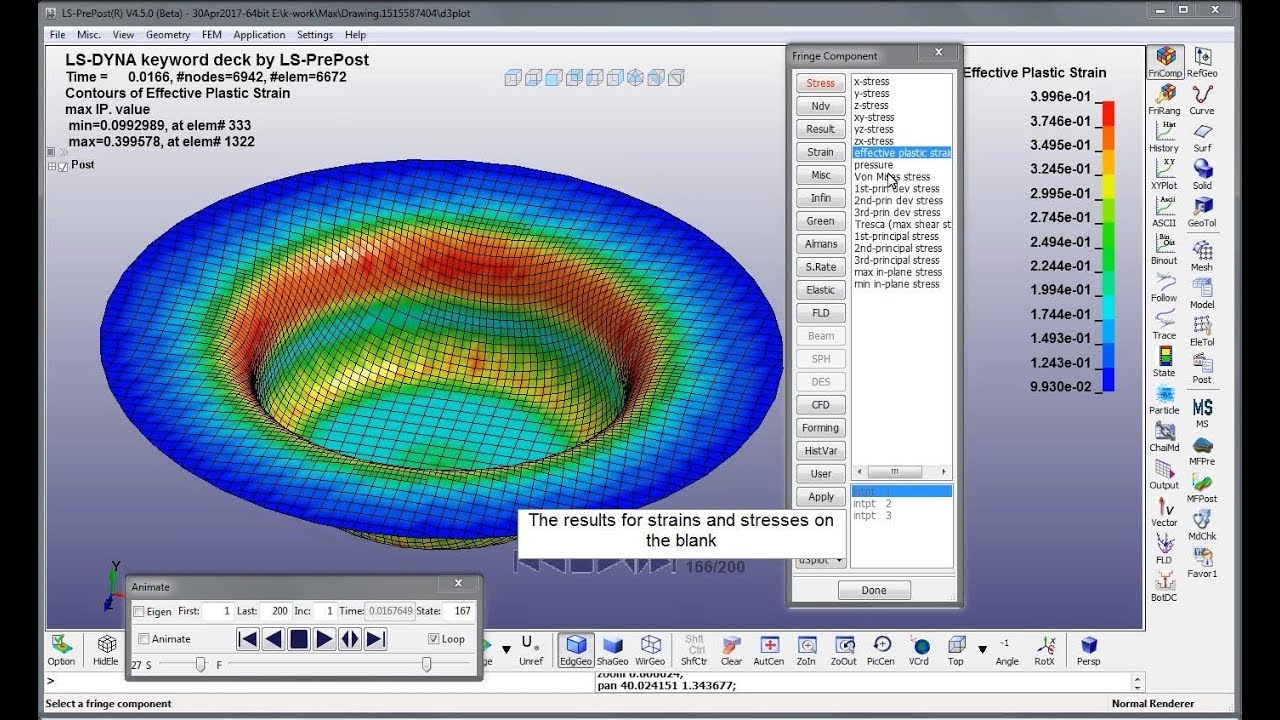
Task: Toggle the Post checkbox in the tree
Action: coord(64,166)
